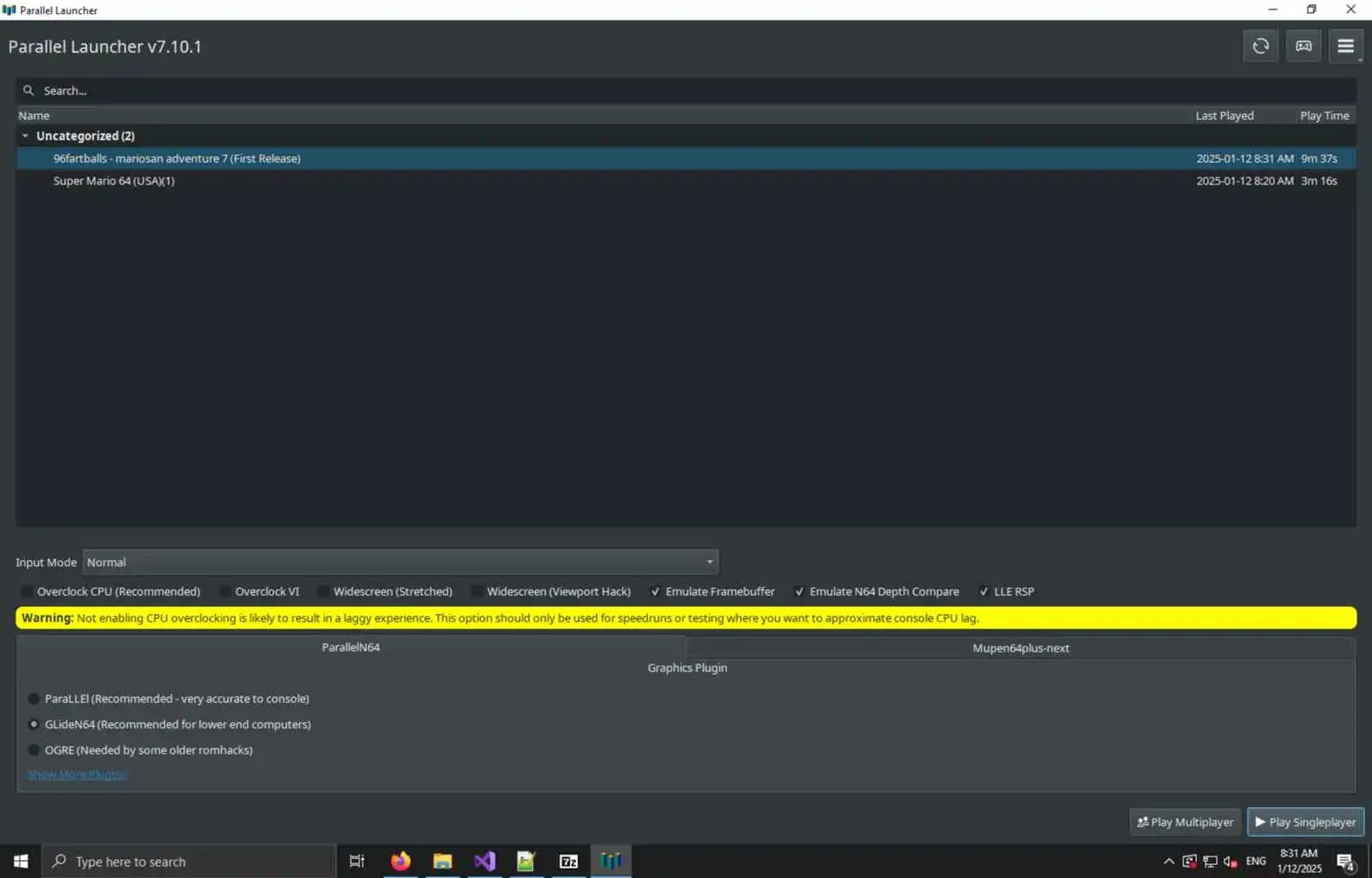The image size is (1372, 878).
Task: Click the network icon in the system tray
Action: click(x=1210, y=862)
